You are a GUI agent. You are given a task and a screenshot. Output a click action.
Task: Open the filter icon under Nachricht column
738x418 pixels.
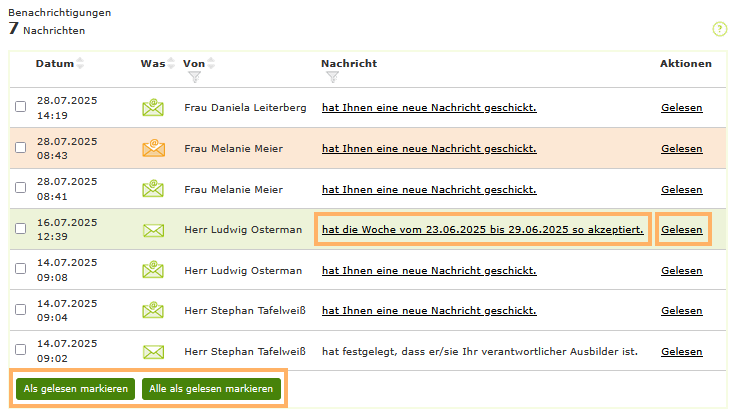(x=332, y=77)
